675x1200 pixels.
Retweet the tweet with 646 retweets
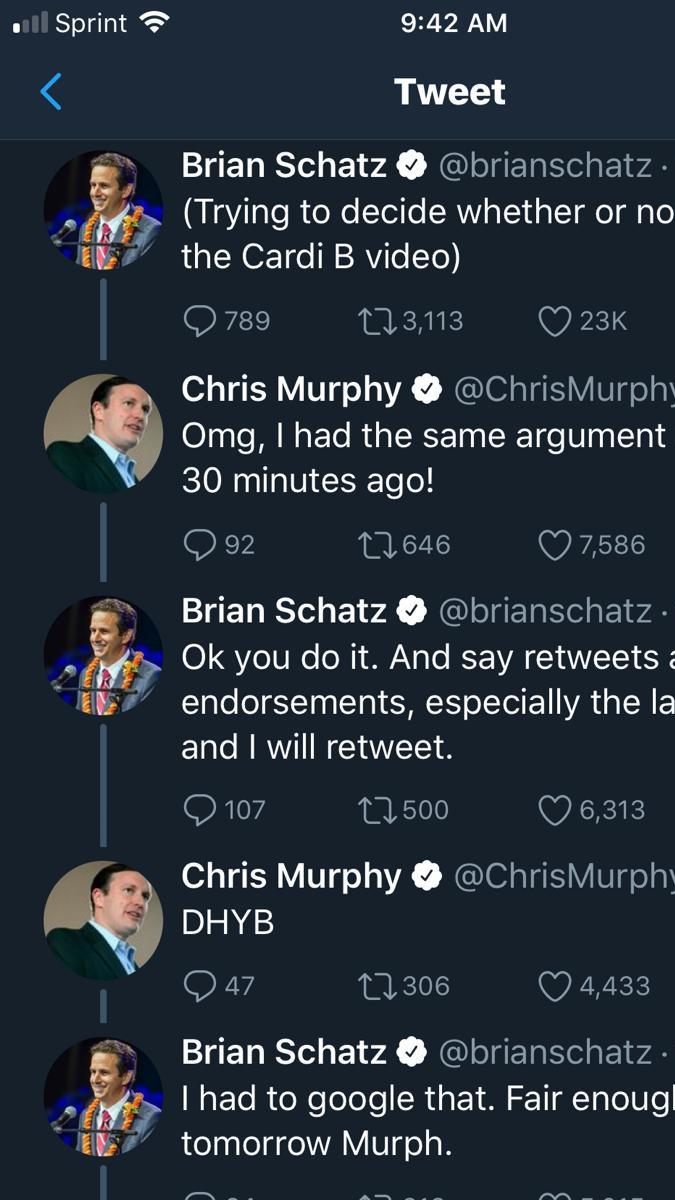coord(376,544)
